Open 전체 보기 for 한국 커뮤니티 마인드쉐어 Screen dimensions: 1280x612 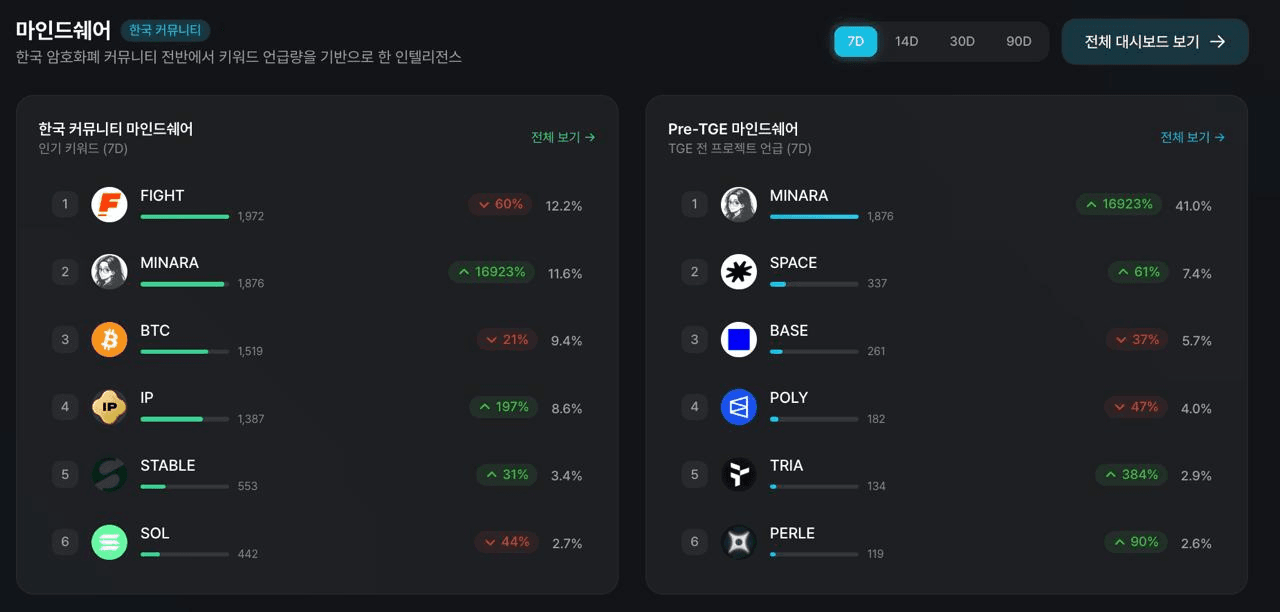[563, 137]
